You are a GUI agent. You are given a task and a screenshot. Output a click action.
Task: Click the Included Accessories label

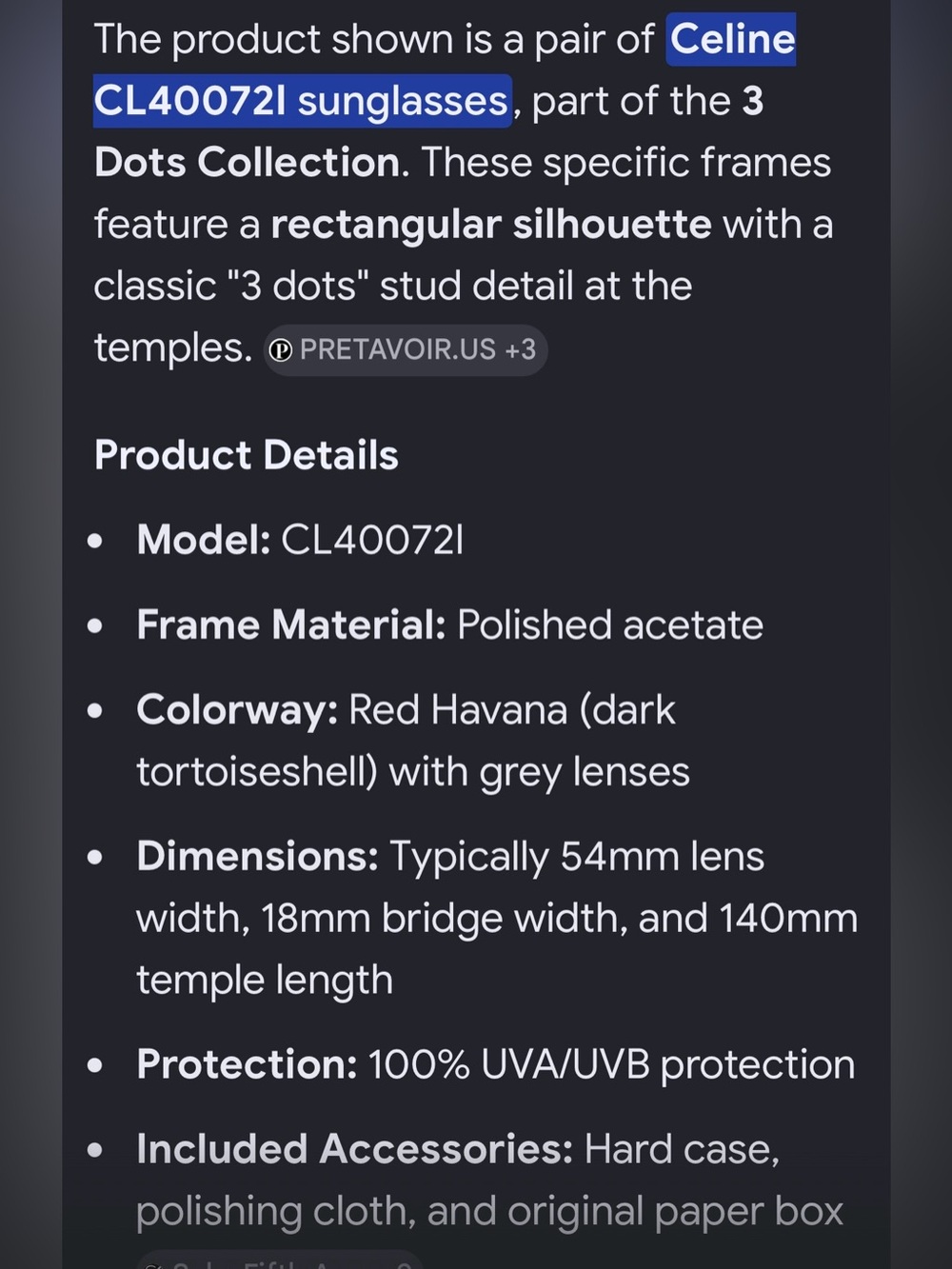[354, 1149]
